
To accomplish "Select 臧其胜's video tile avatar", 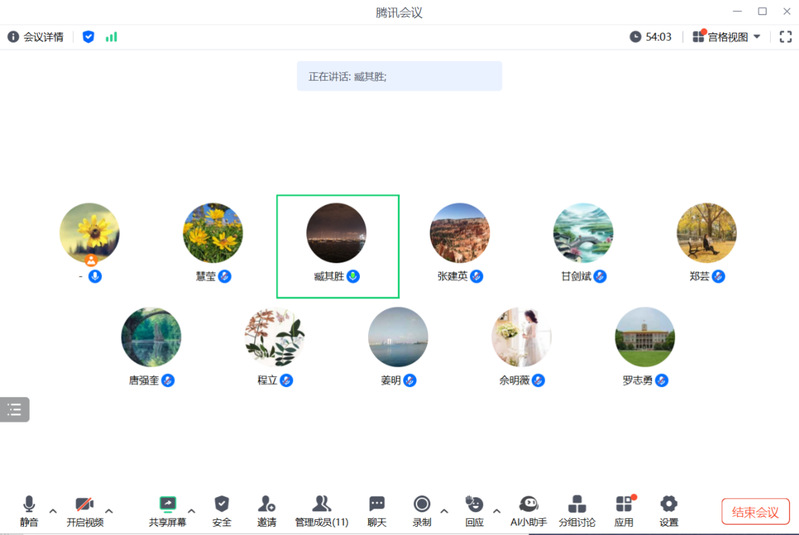I will 336,233.
